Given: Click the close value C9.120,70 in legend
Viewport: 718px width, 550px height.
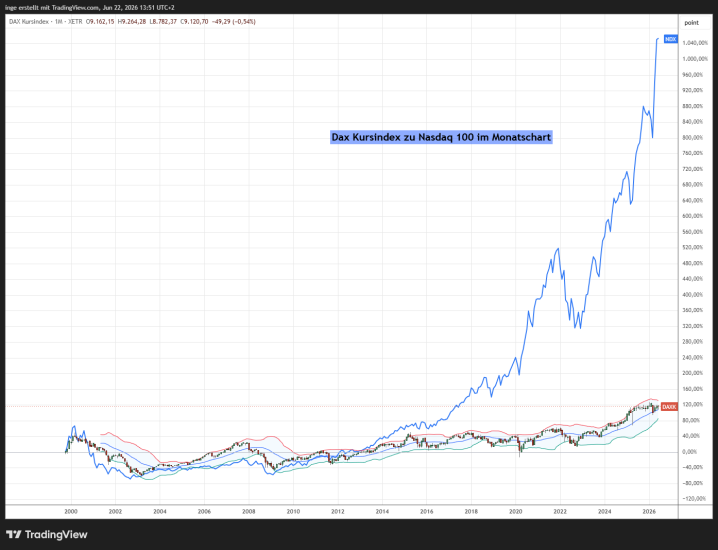Looking at the screenshot, I should point(194,22).
